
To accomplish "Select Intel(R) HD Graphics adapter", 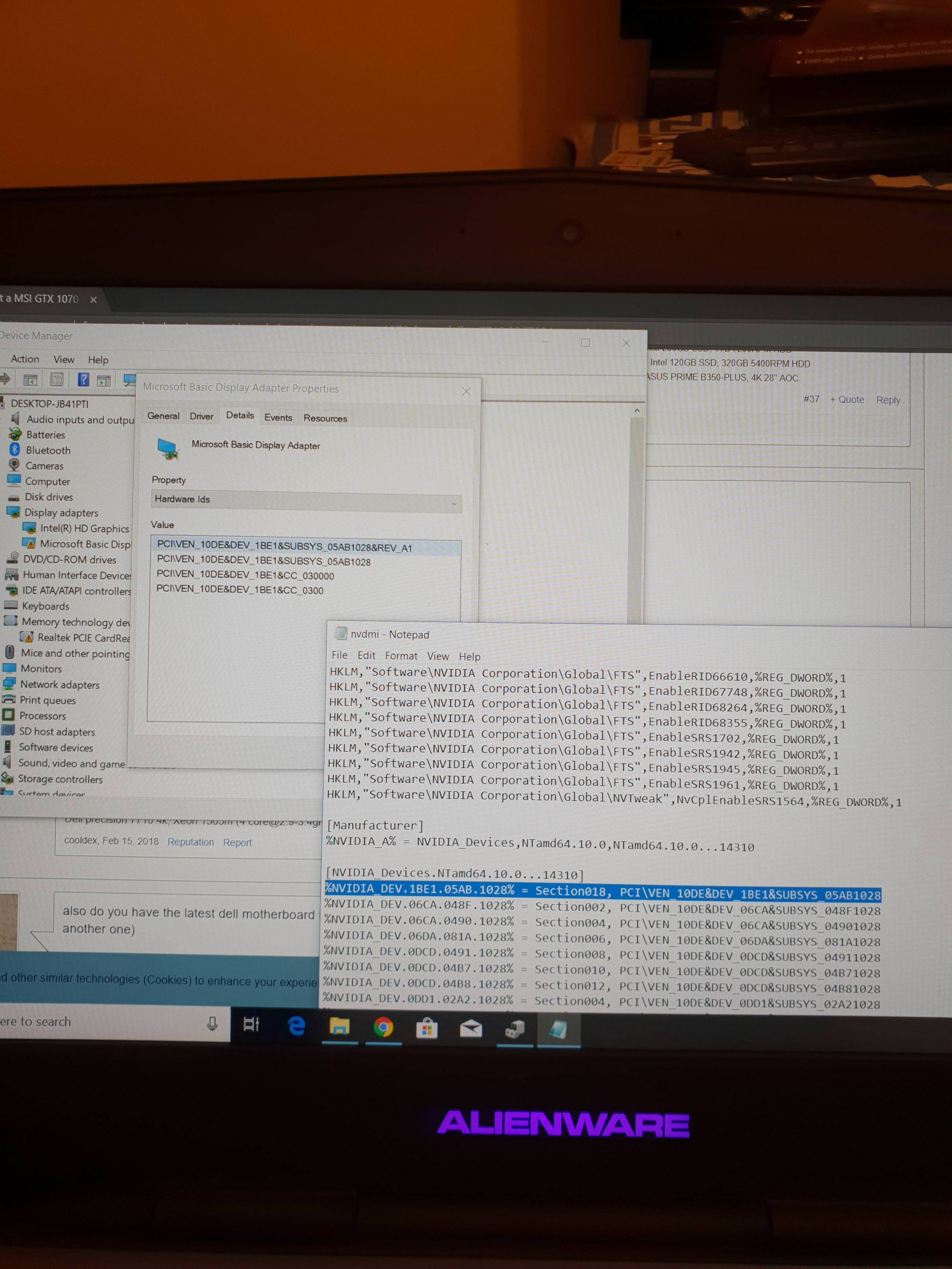I will click(84, 528).
